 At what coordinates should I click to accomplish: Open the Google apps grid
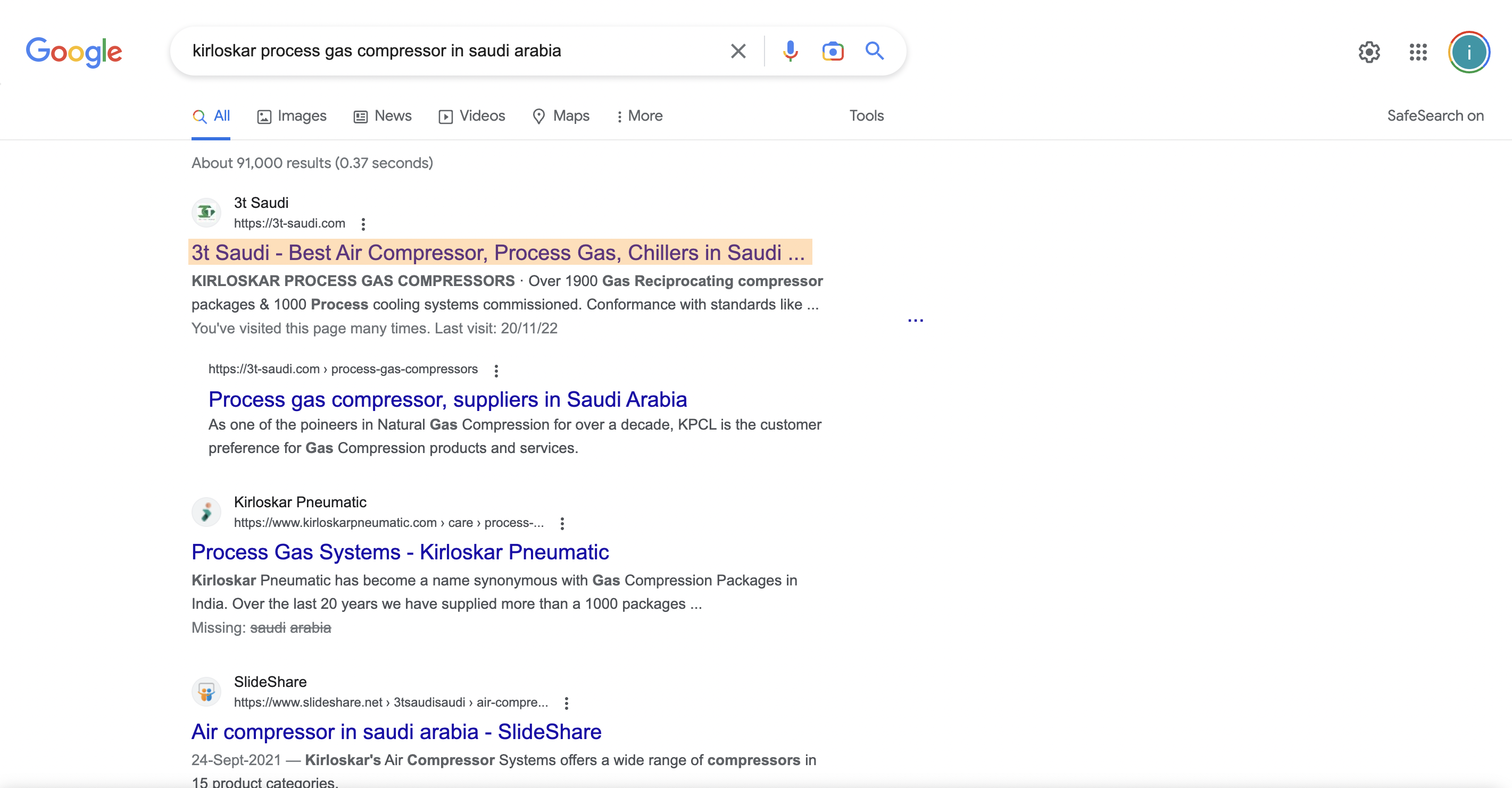coord(1418,52)
